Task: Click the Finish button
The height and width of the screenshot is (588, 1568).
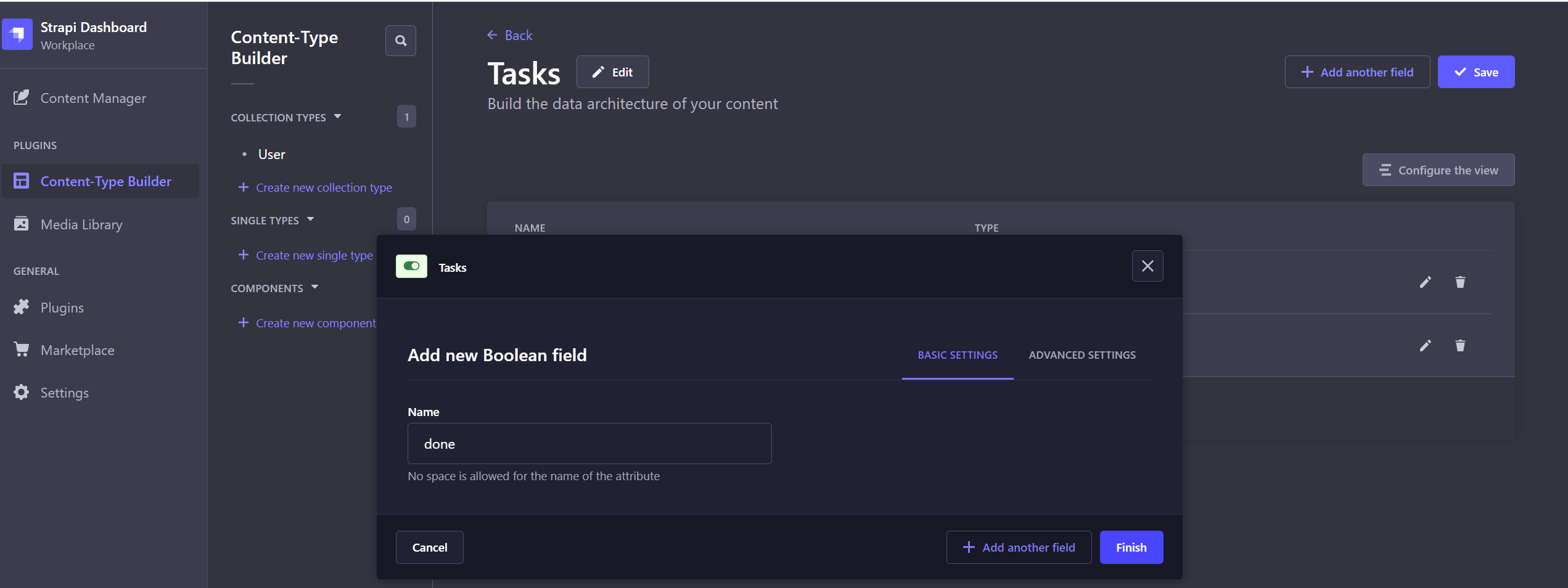Action: [x=1131, y=547]
